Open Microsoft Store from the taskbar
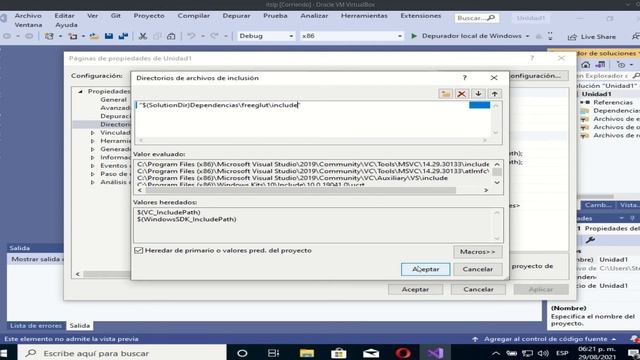 (338, 353)
